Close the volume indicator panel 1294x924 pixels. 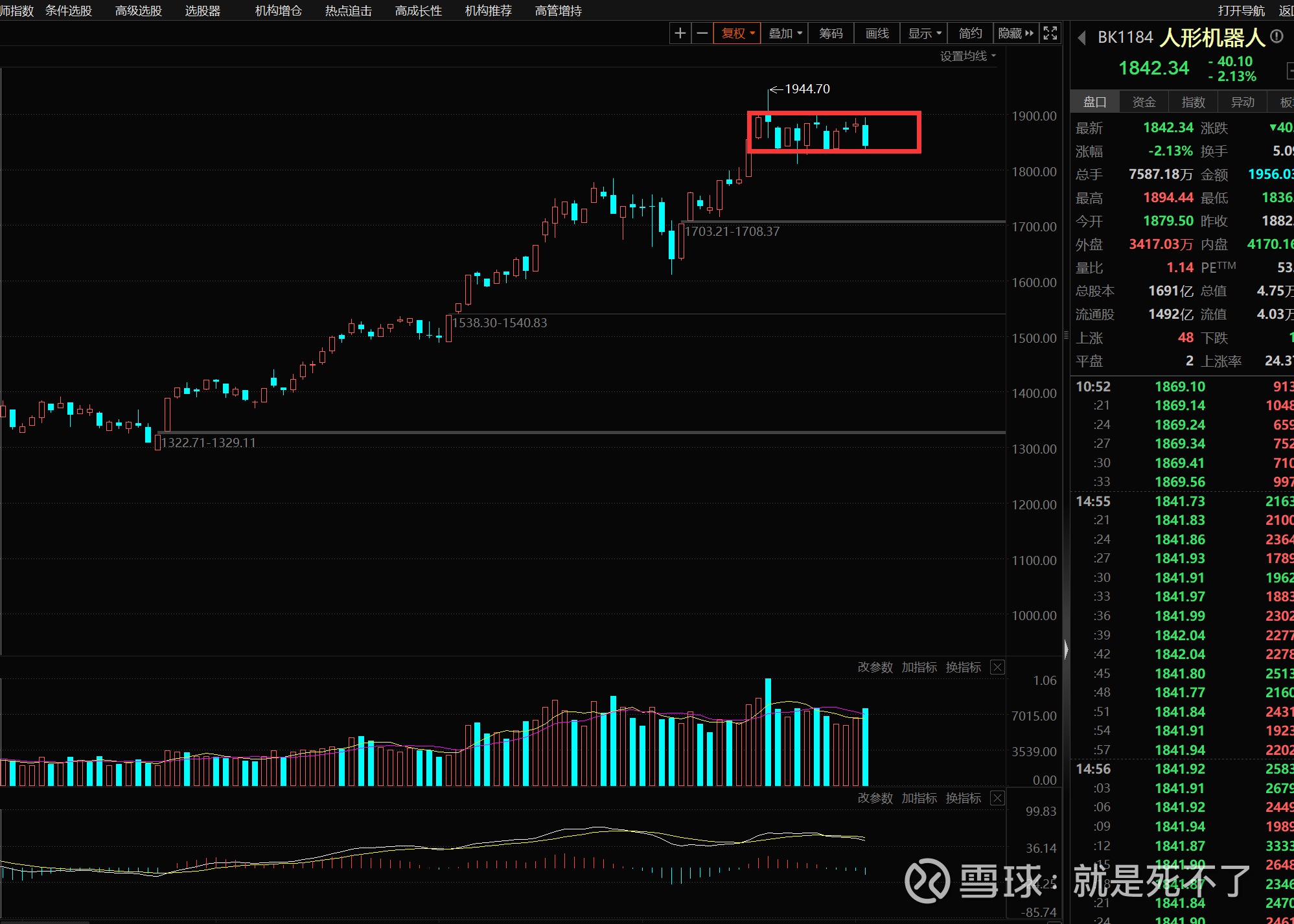coord(998,667)
